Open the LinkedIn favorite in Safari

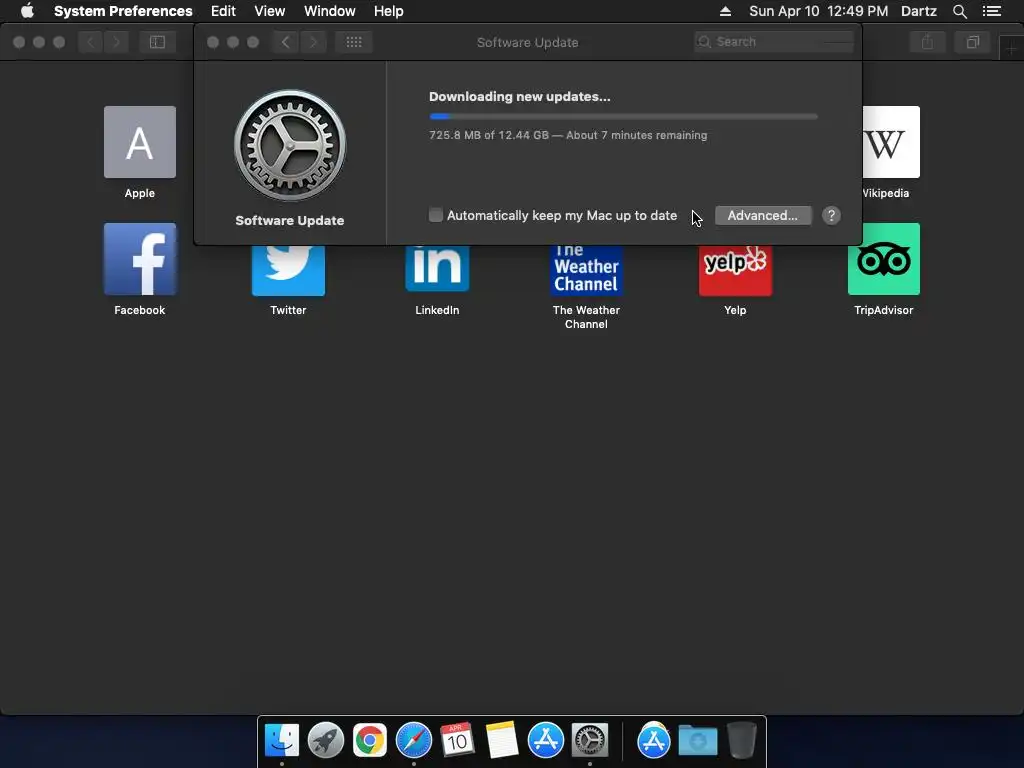[x=437, y=269]
